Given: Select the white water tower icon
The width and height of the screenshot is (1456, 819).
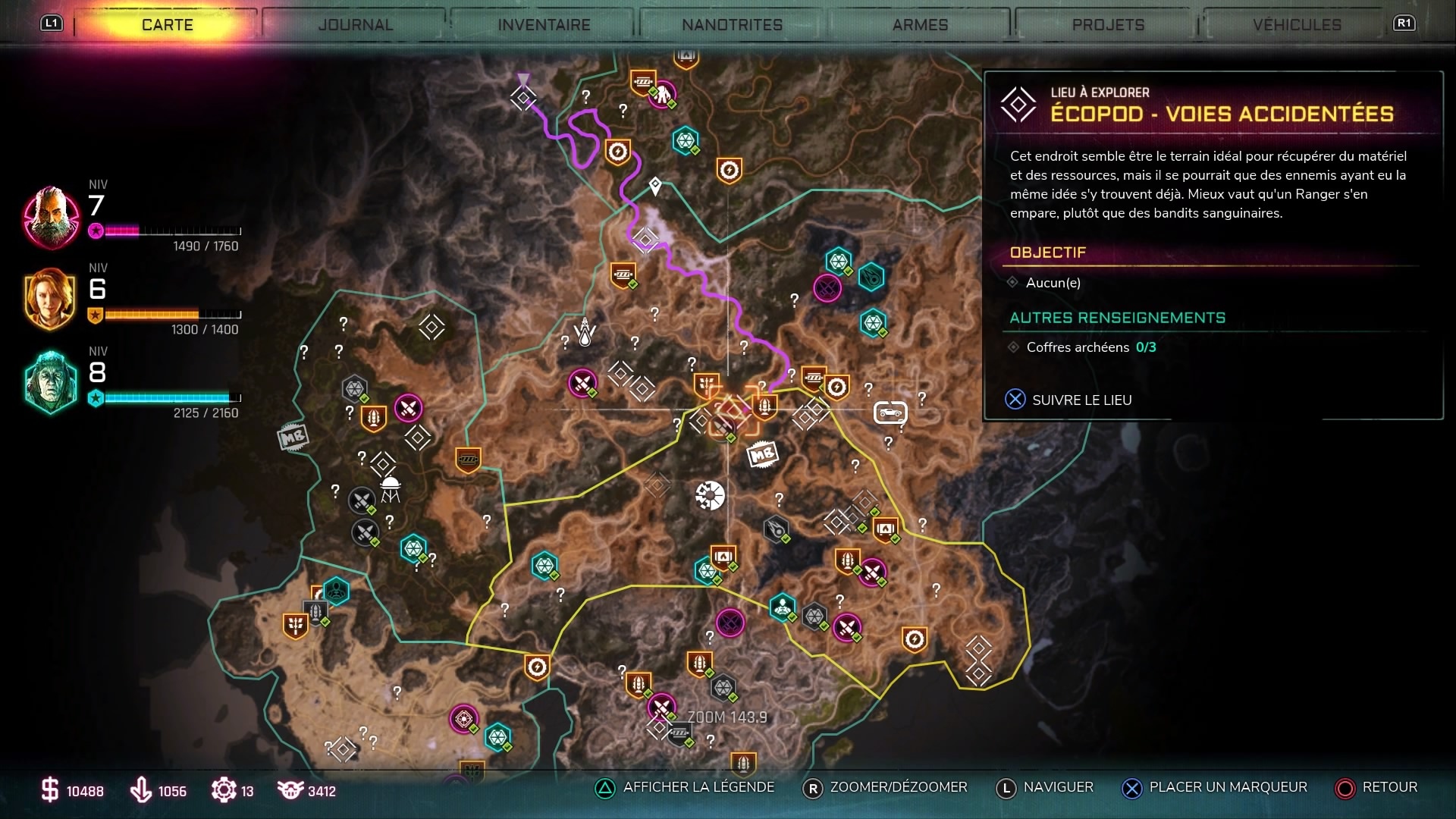Looking at the screenshot, I should [390, 489].
